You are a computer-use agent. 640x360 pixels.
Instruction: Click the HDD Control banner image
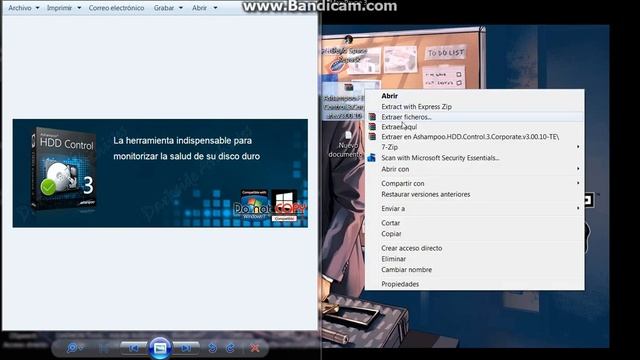(x=160, y=173)
